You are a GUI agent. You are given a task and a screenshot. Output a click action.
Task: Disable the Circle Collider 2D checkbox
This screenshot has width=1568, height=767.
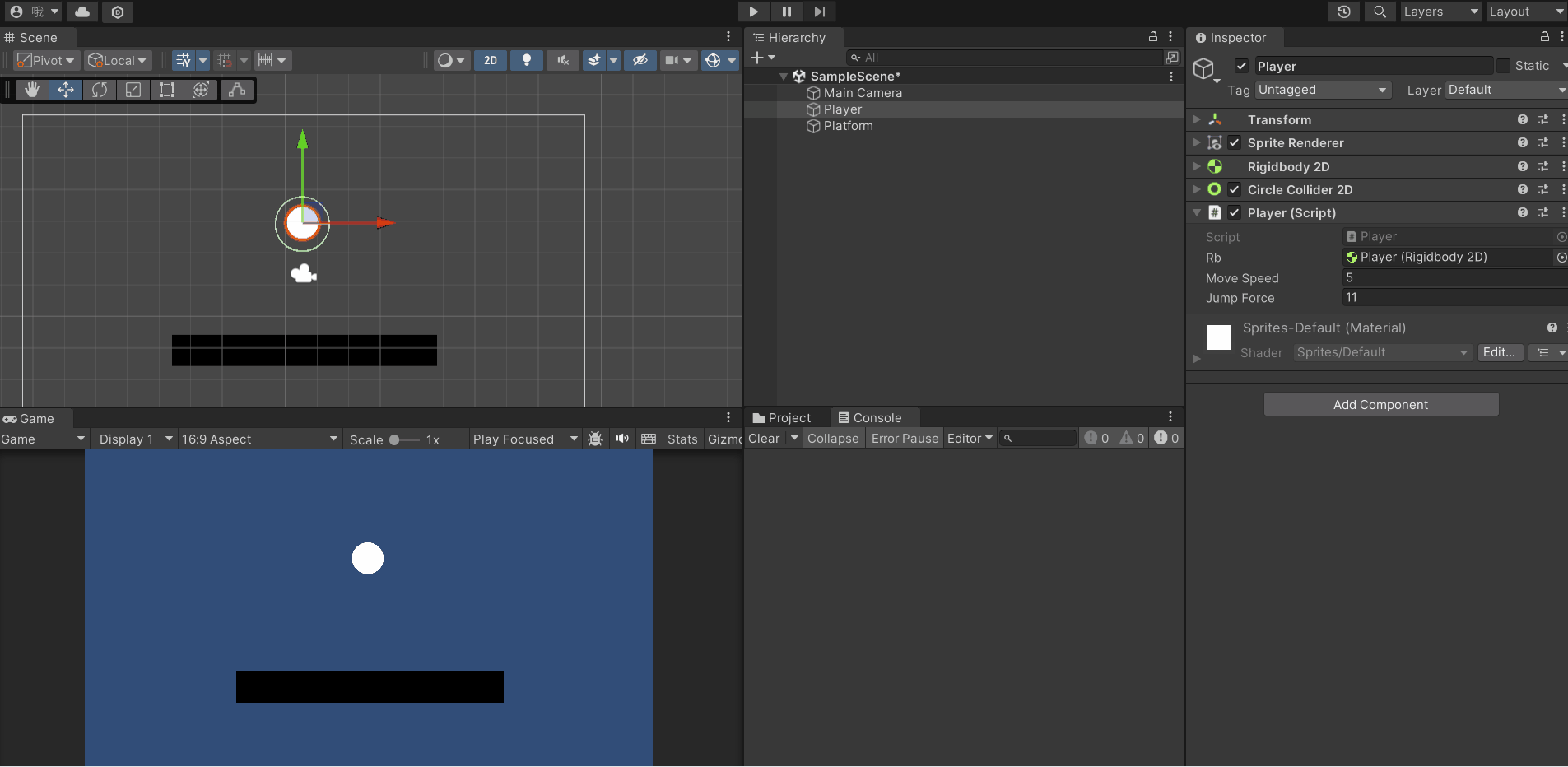(1235, 189)
